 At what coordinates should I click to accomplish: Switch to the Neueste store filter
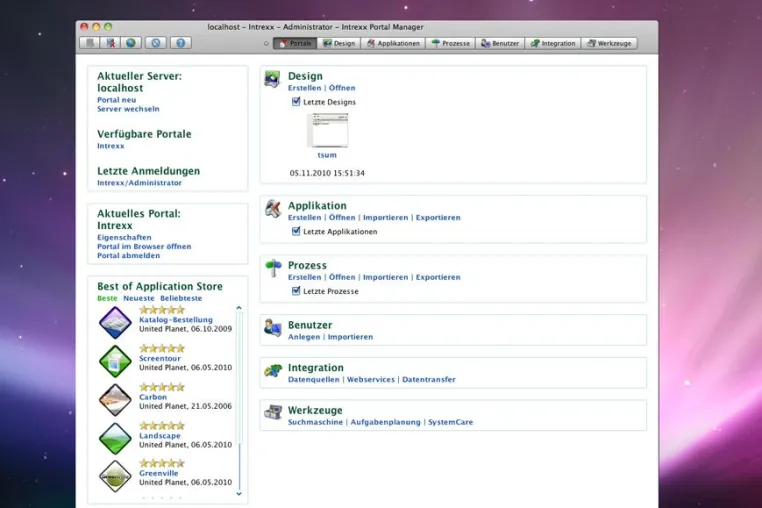pos(139,298)
